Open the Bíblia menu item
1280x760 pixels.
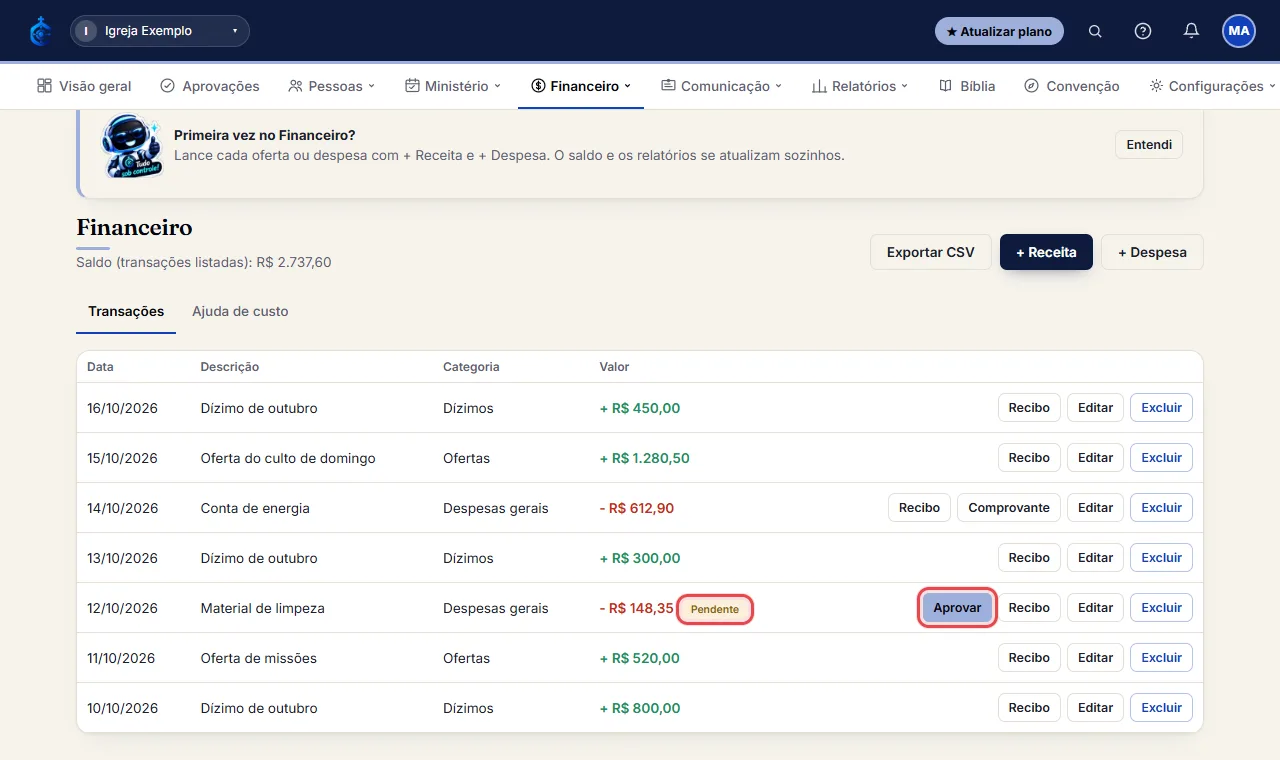(x=967, y=86)
